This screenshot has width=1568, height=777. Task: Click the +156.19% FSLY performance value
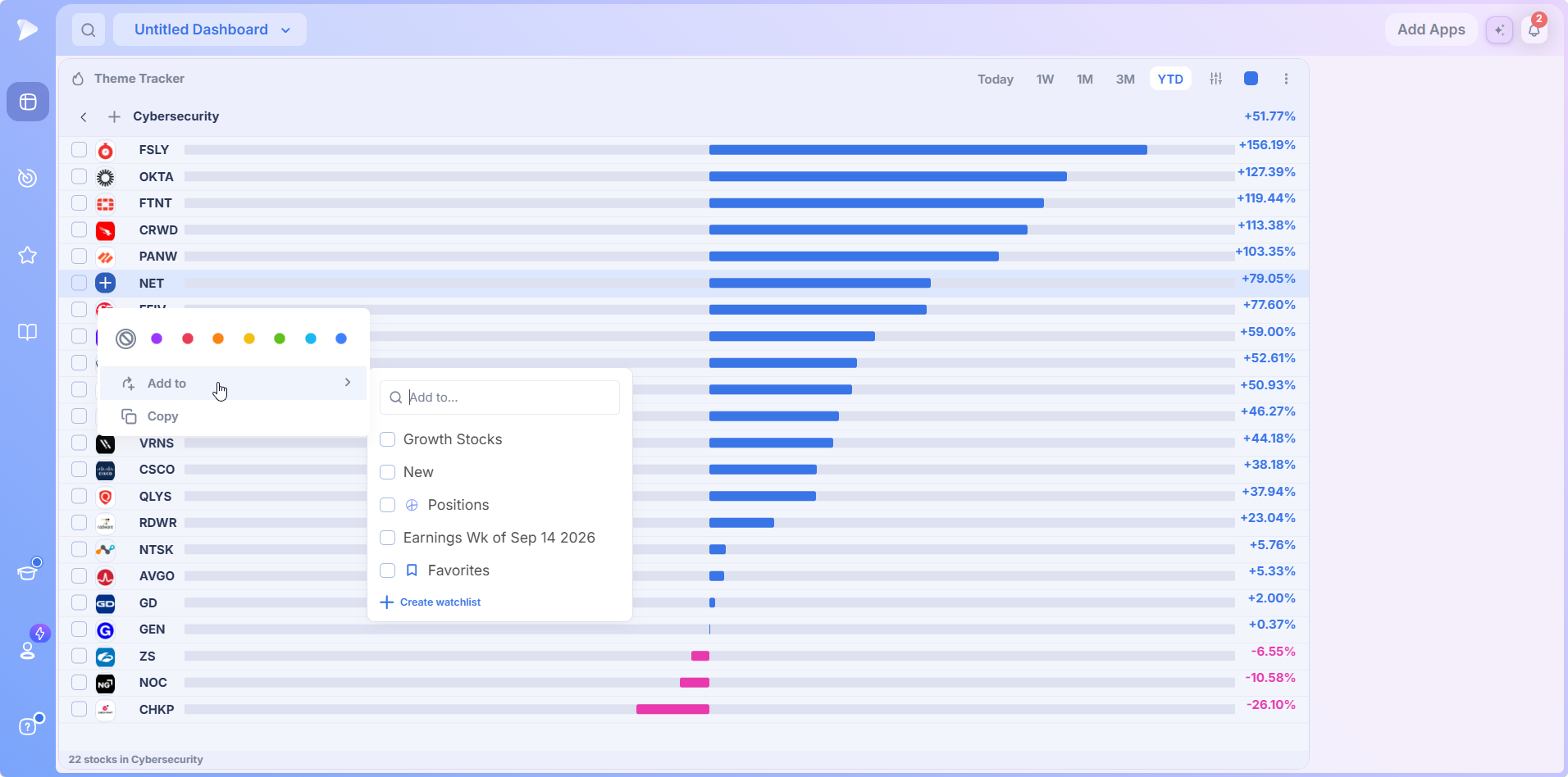coord(1267,145)
